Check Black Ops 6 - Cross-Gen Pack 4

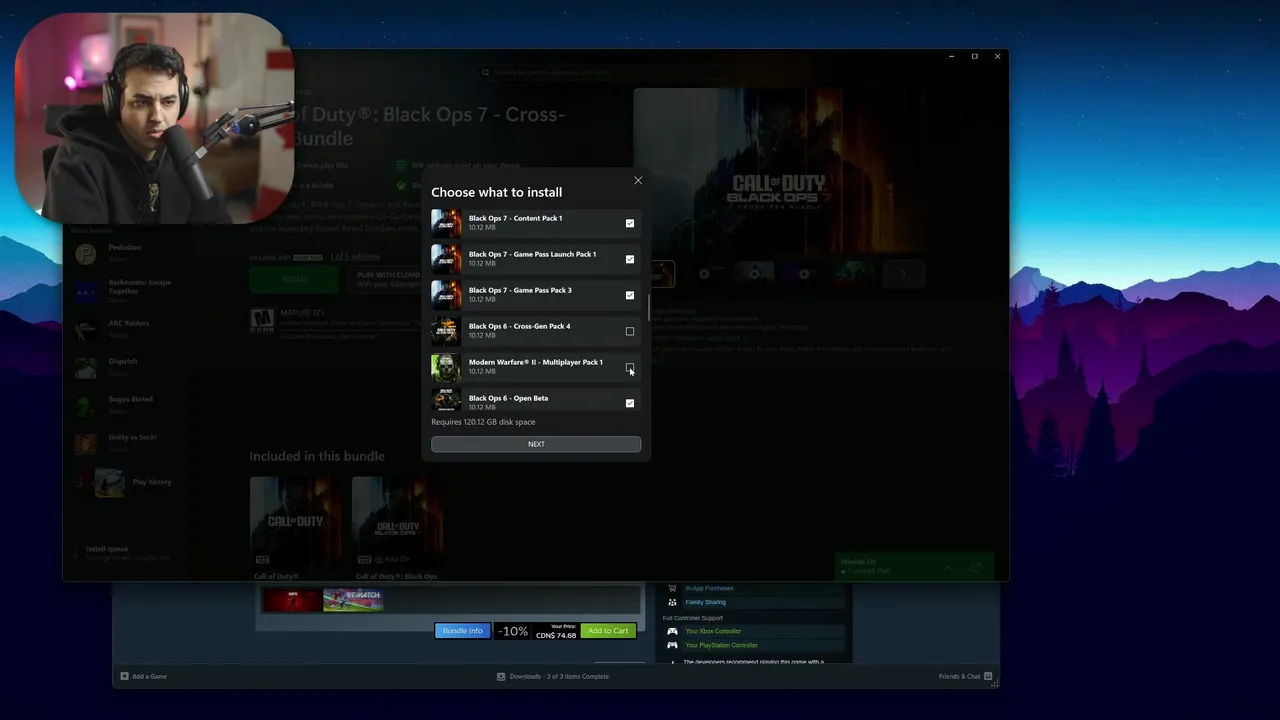[x=630, y=331]
